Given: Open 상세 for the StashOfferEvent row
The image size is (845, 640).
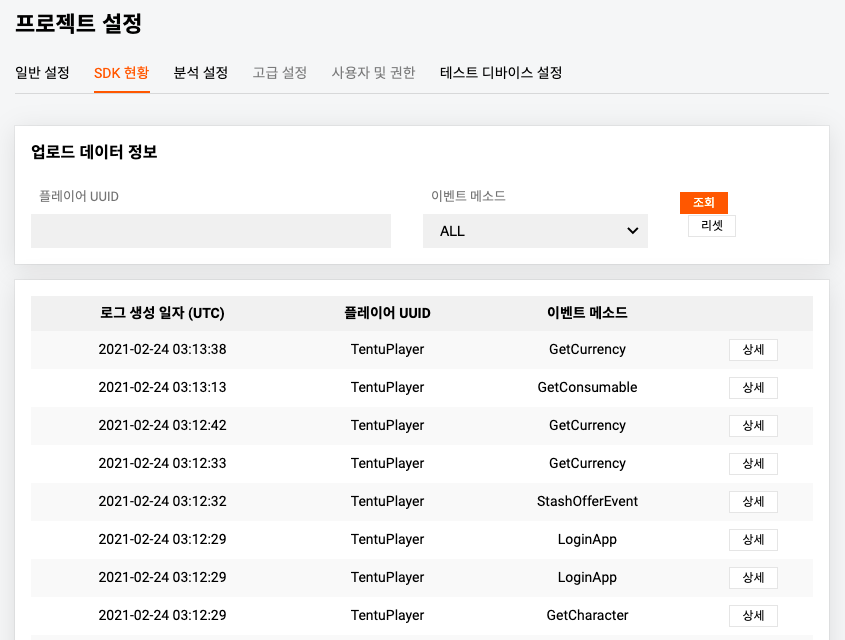Looking at the screenshot, I should [753, 502].
